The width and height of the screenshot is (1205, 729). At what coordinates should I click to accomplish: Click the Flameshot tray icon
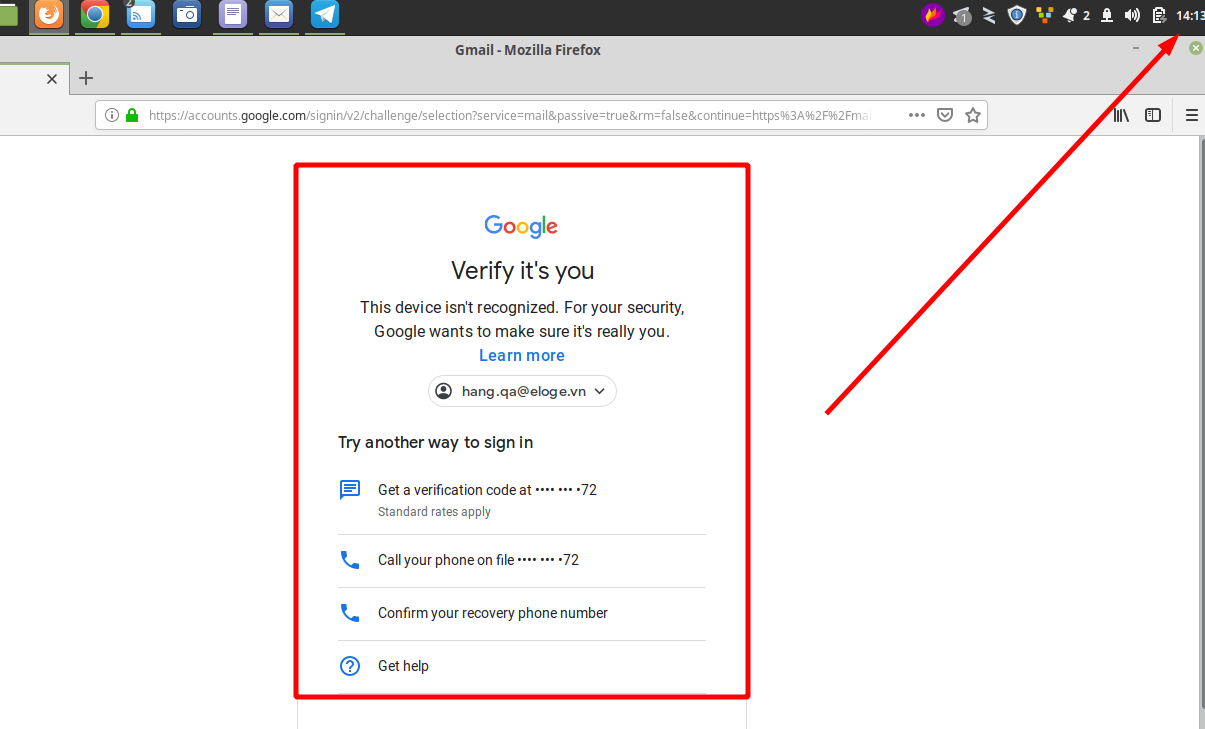tap(933, 15)
